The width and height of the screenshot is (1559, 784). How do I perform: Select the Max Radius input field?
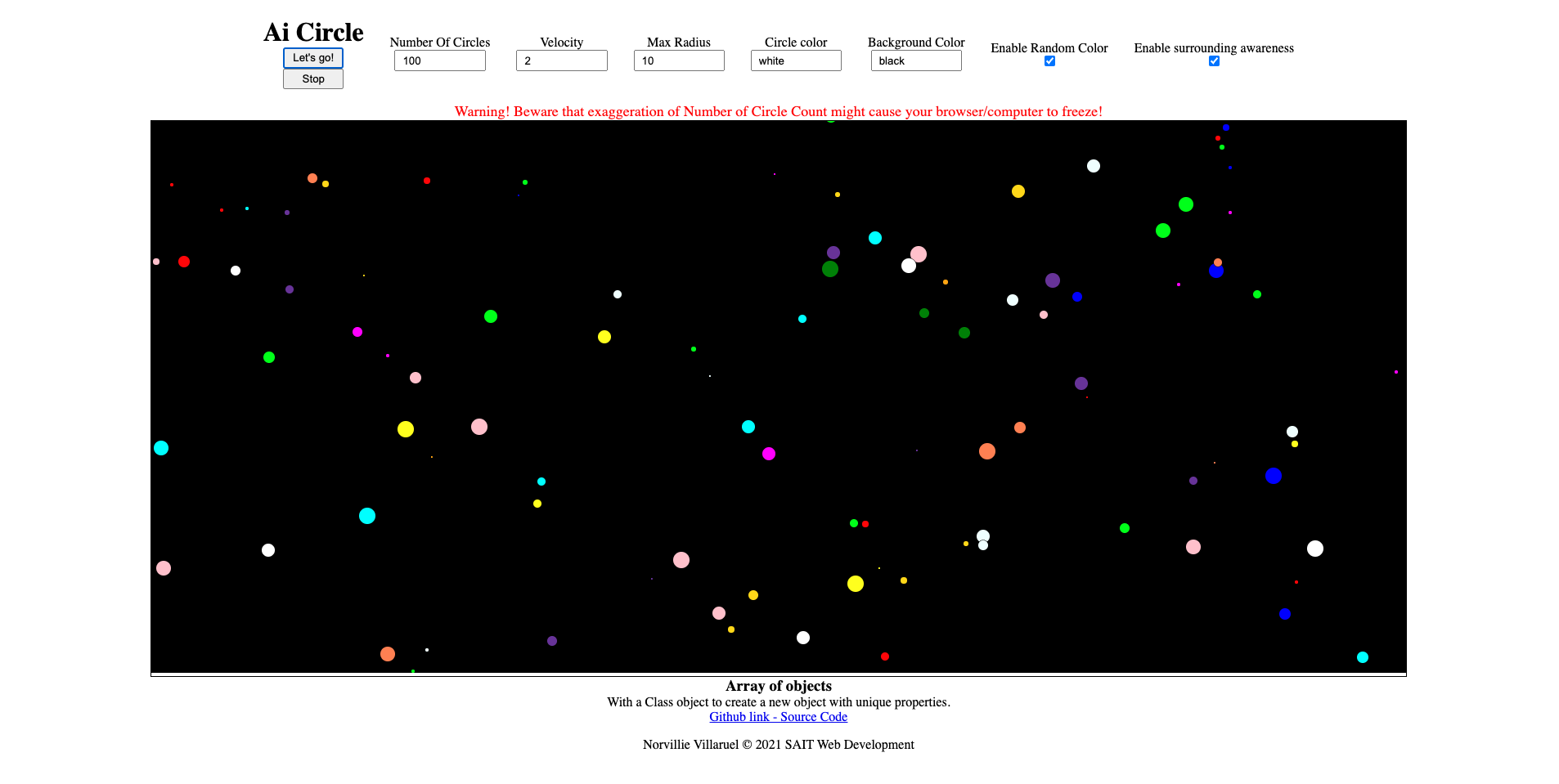(x=678, y=60)
